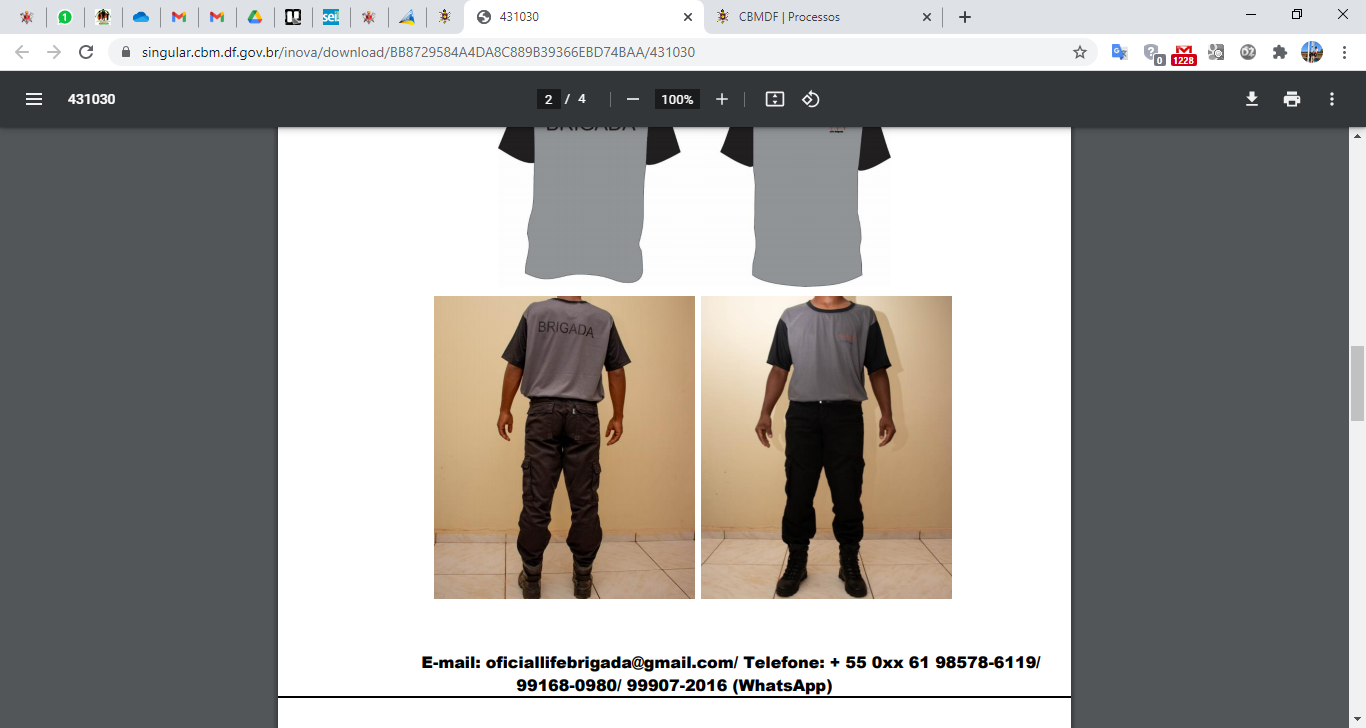Click the t-shirt front illustration
Image resolution: width=1366 pixels, height=728 pixels.
point(806,205)
